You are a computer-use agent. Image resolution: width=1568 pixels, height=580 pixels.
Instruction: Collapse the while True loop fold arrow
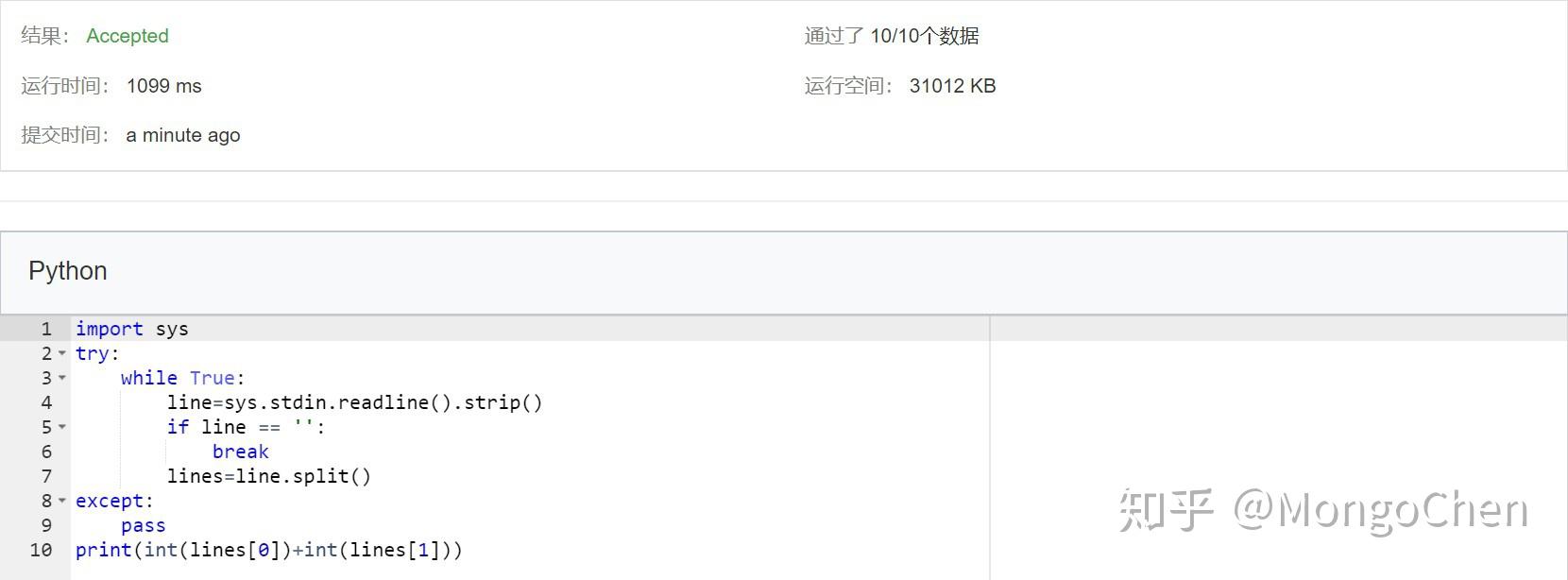point(62,378)
